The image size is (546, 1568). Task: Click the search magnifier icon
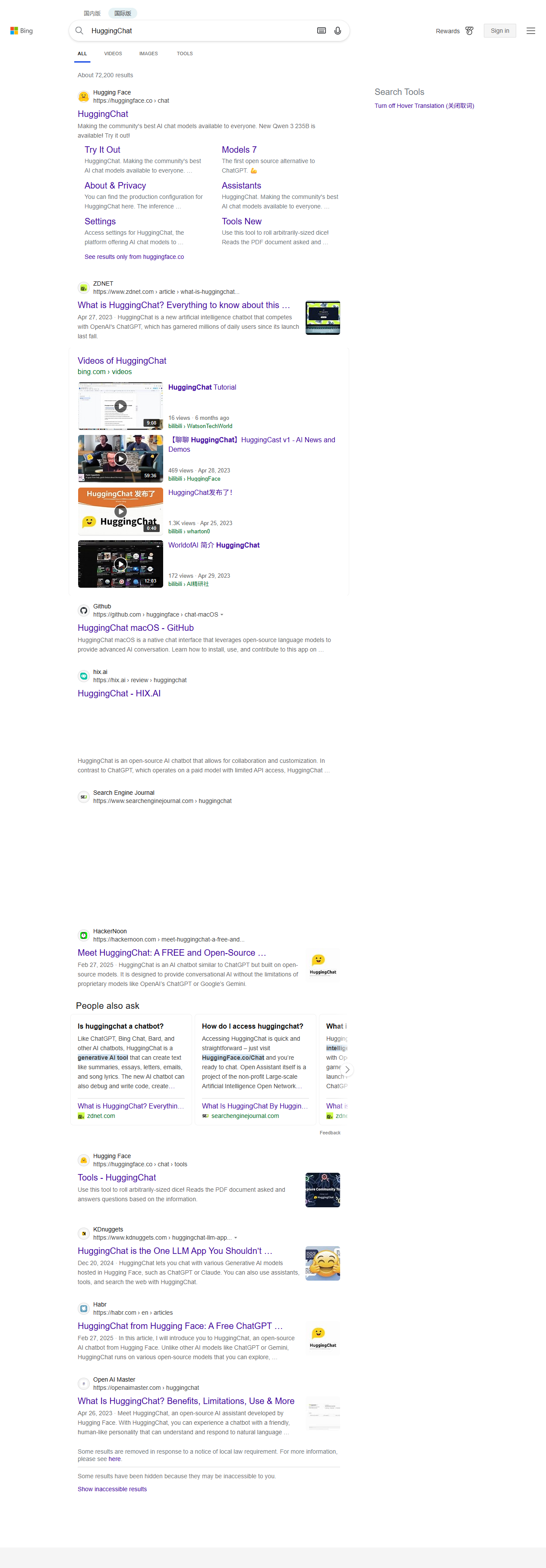pyautogui.click(x=79, y=31)
